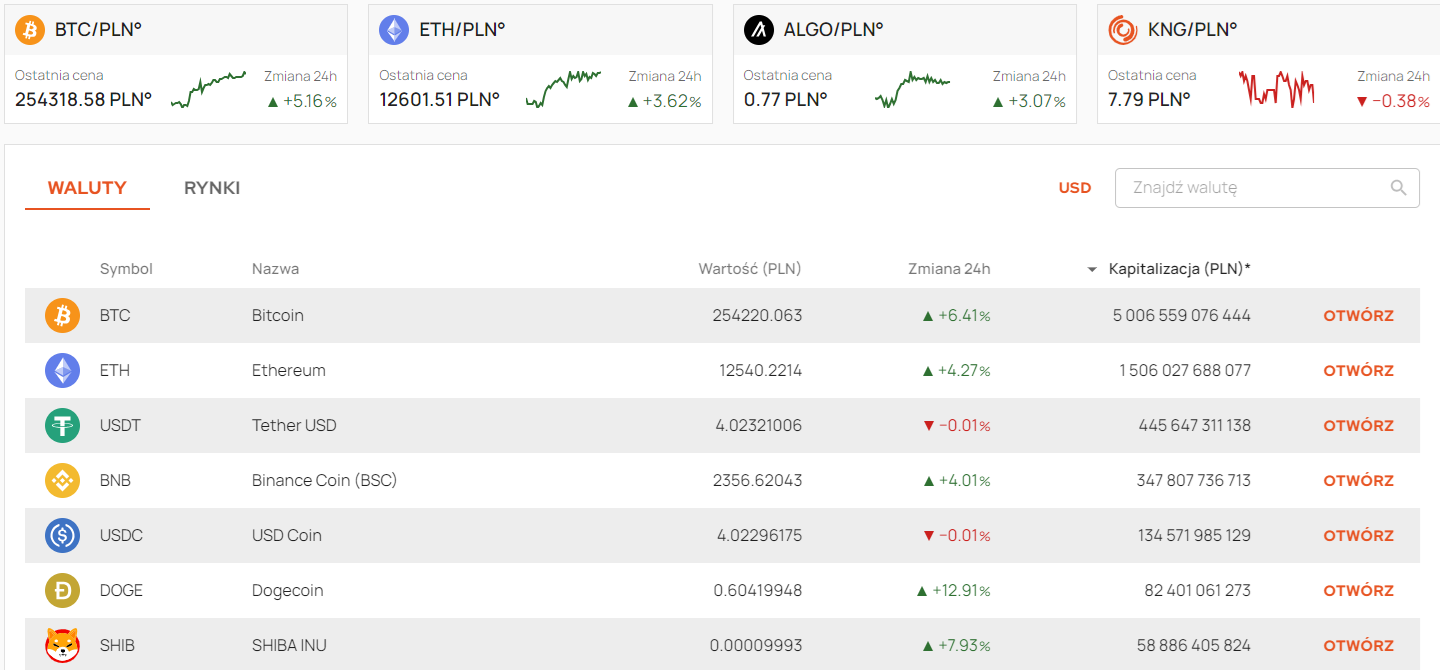This screenshot has width=1440, height=670.
Task: Open the USD Coin row with OTWÓRZ
Action: click(1358, 536)
